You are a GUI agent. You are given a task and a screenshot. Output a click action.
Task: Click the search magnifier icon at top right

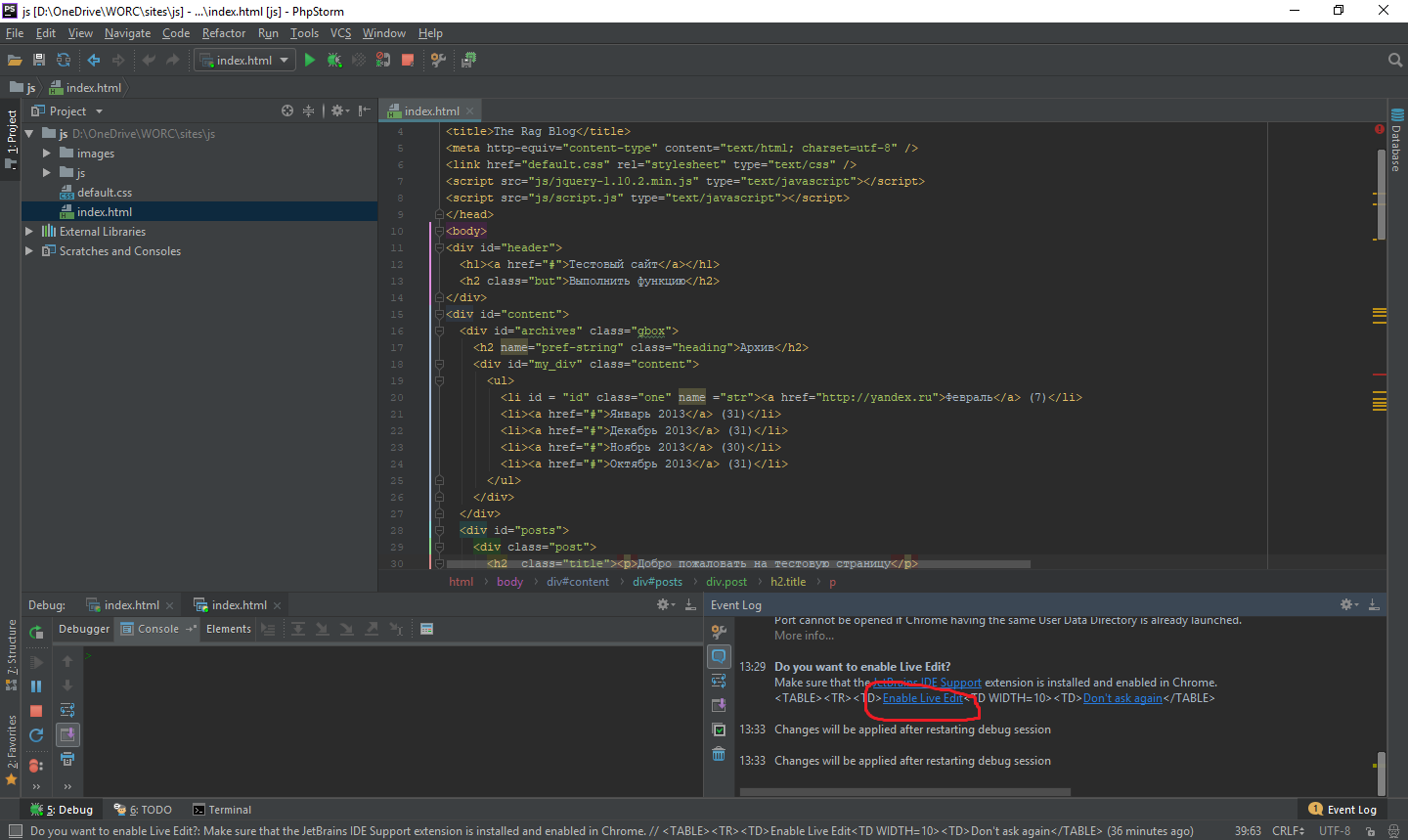point(1395,61)
